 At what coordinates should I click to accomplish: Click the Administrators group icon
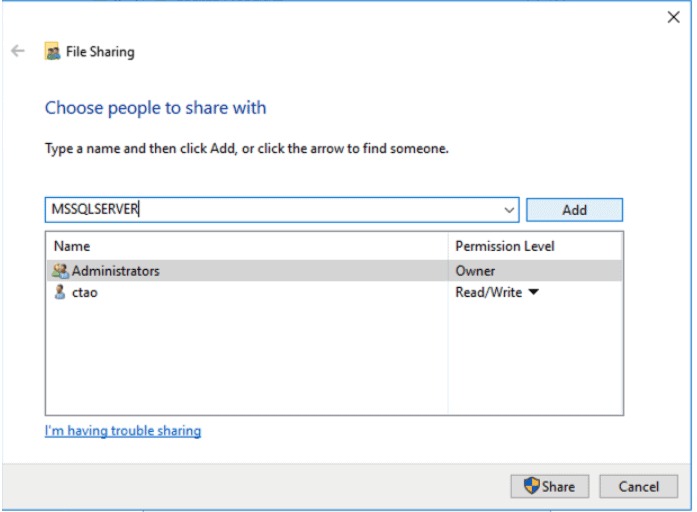click(60, 271)
